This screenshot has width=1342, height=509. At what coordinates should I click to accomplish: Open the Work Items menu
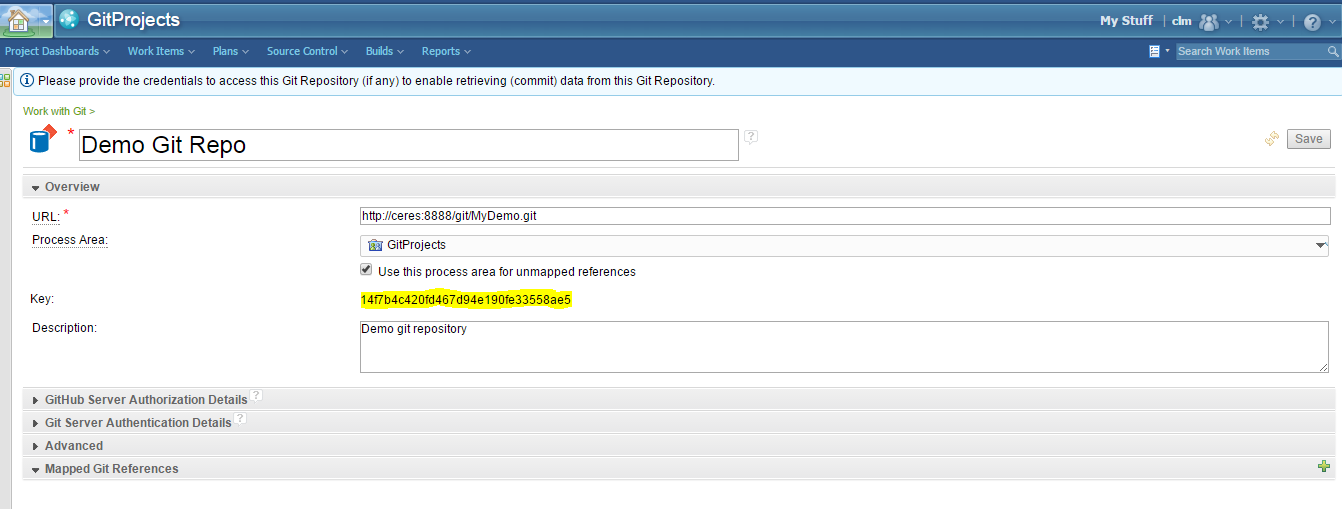[x=160, y=51]
